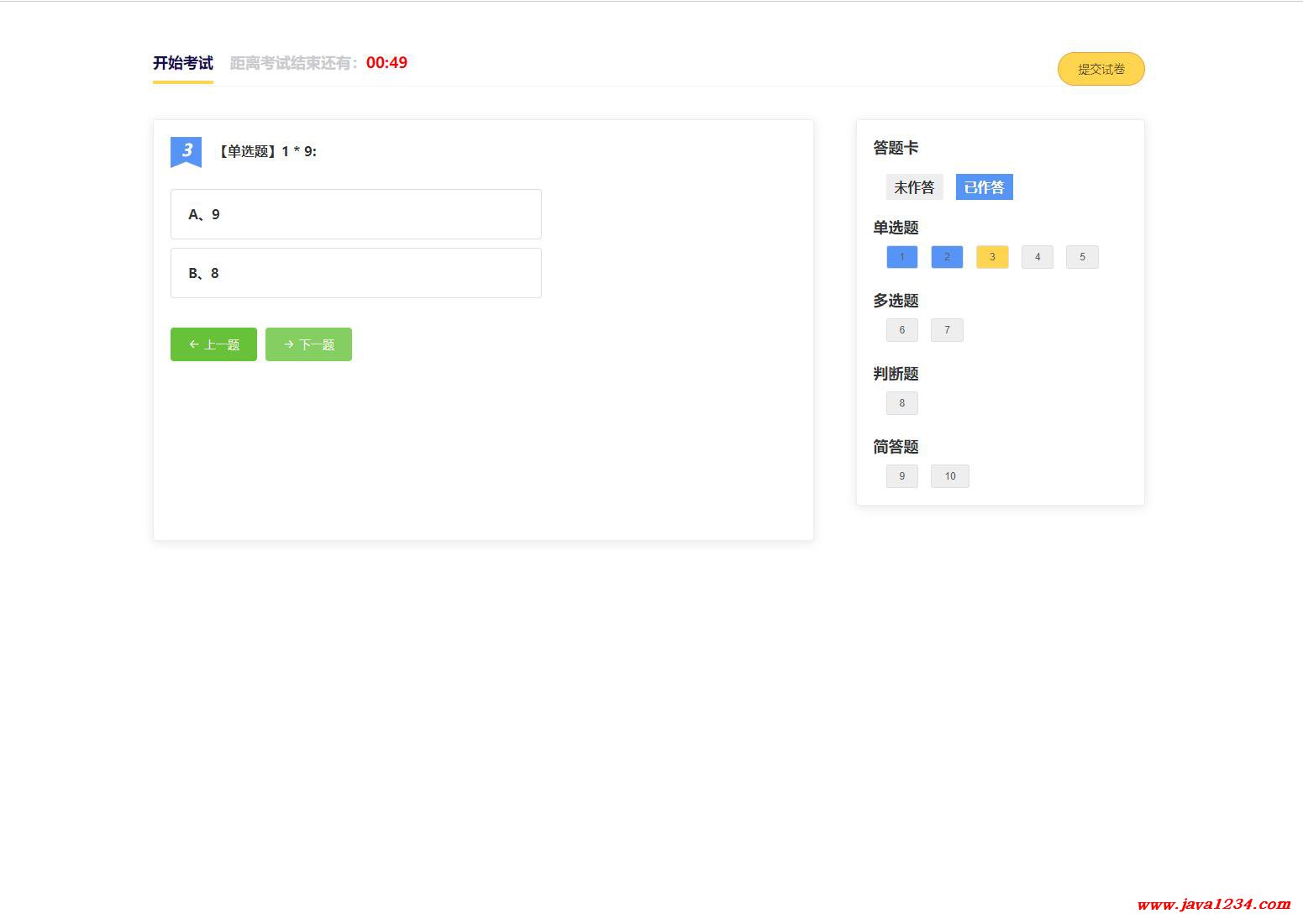Open multiple-choice question 7
The image size is (1303, 924).
click(x=947, y=330)
